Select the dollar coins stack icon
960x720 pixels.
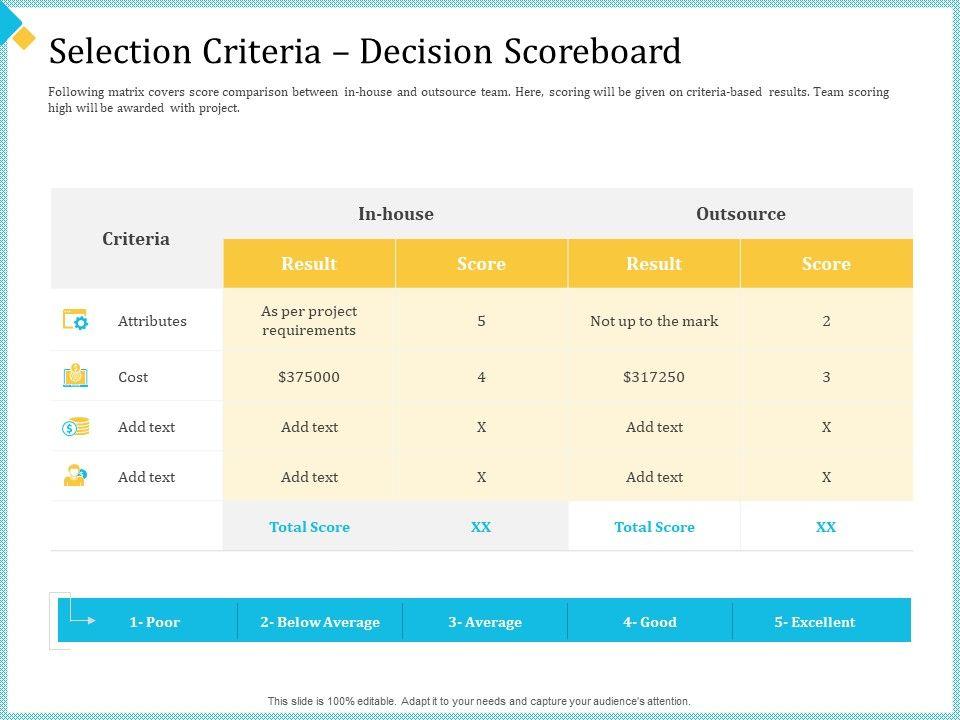tap(76, 427)
